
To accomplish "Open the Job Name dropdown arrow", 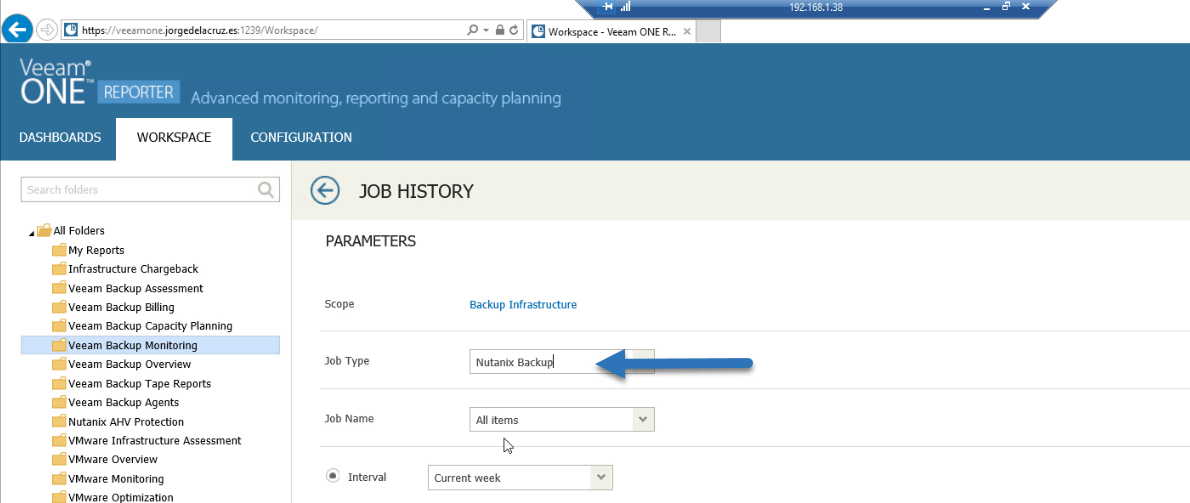I will point(643,420).
